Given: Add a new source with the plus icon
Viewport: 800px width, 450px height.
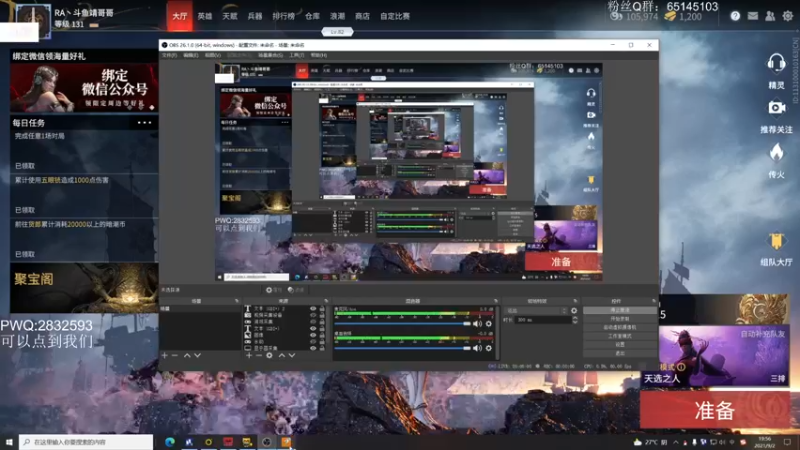Looking at the screenshot, I should (x=249, y=355).
